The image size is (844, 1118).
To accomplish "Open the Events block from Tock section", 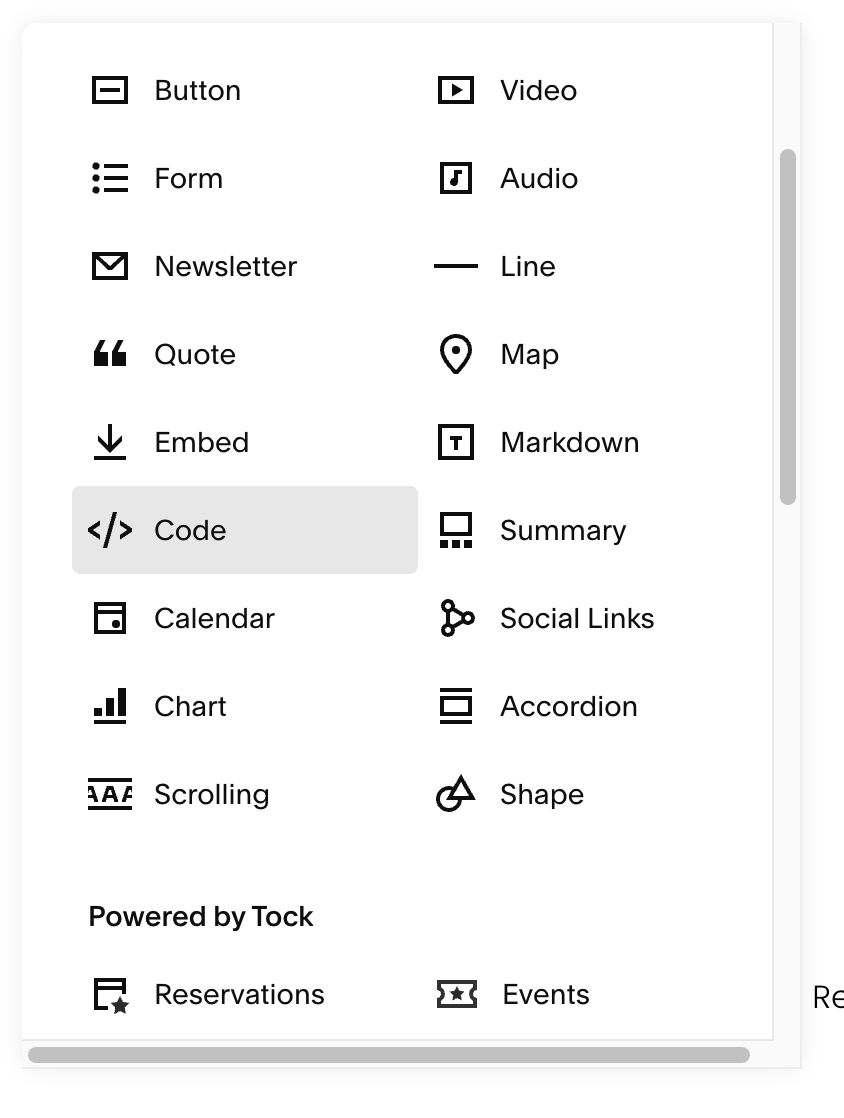I will (x=455, y=994).
